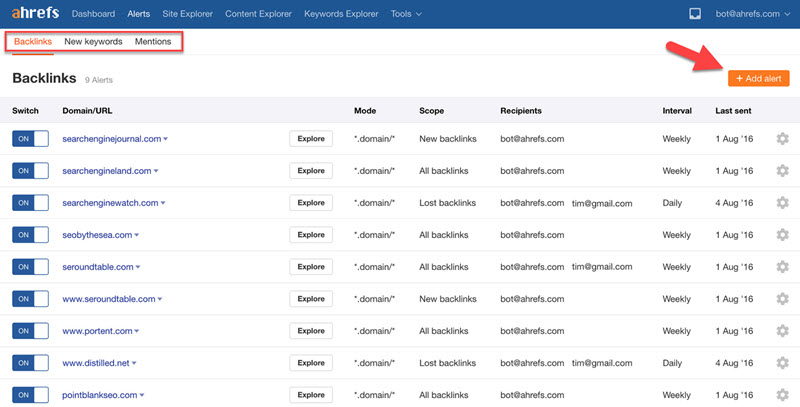The height and width of the screenshot is (407, 800).
Task: Switch to the New keywords tab
Action: [93, 42]
